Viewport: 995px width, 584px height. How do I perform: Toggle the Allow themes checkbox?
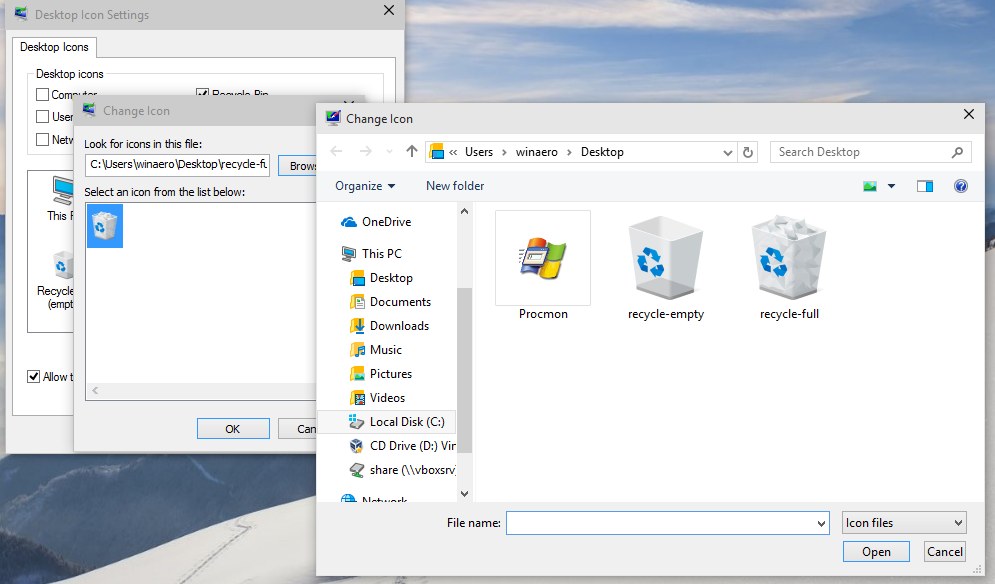(35, 377)
